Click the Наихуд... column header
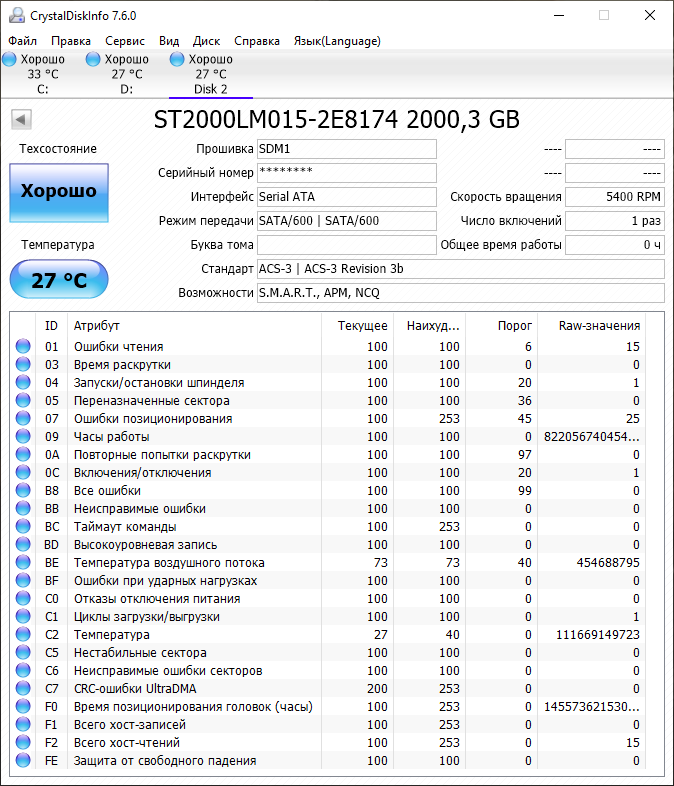 click(430, 326)
